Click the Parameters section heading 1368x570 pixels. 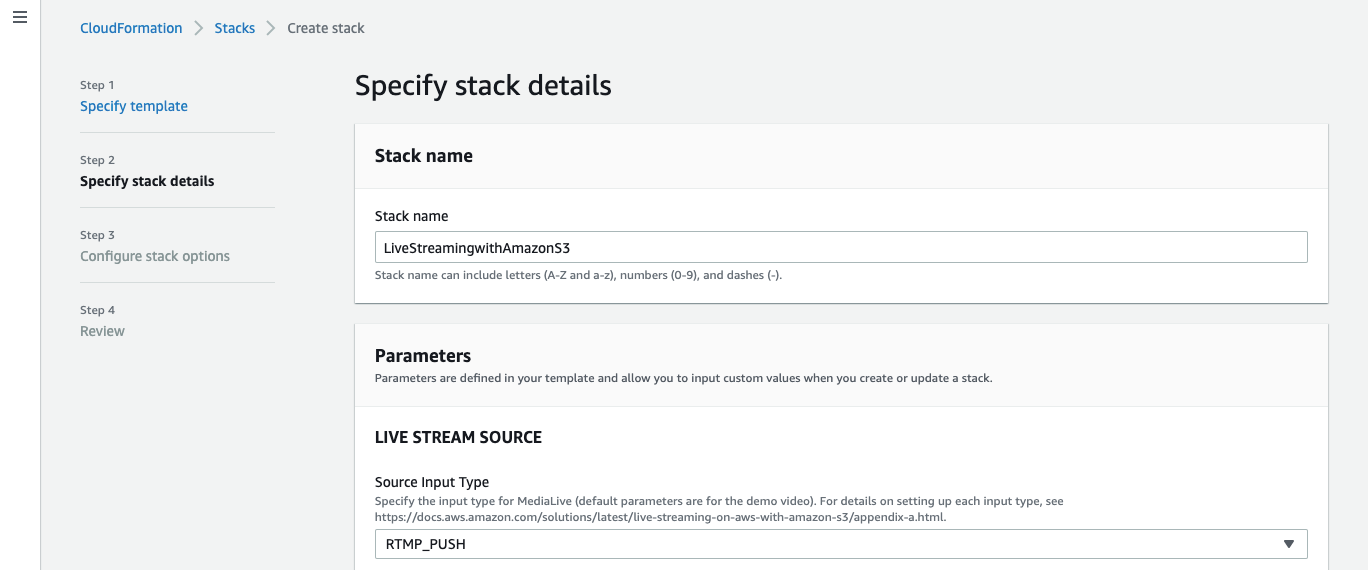423,356
